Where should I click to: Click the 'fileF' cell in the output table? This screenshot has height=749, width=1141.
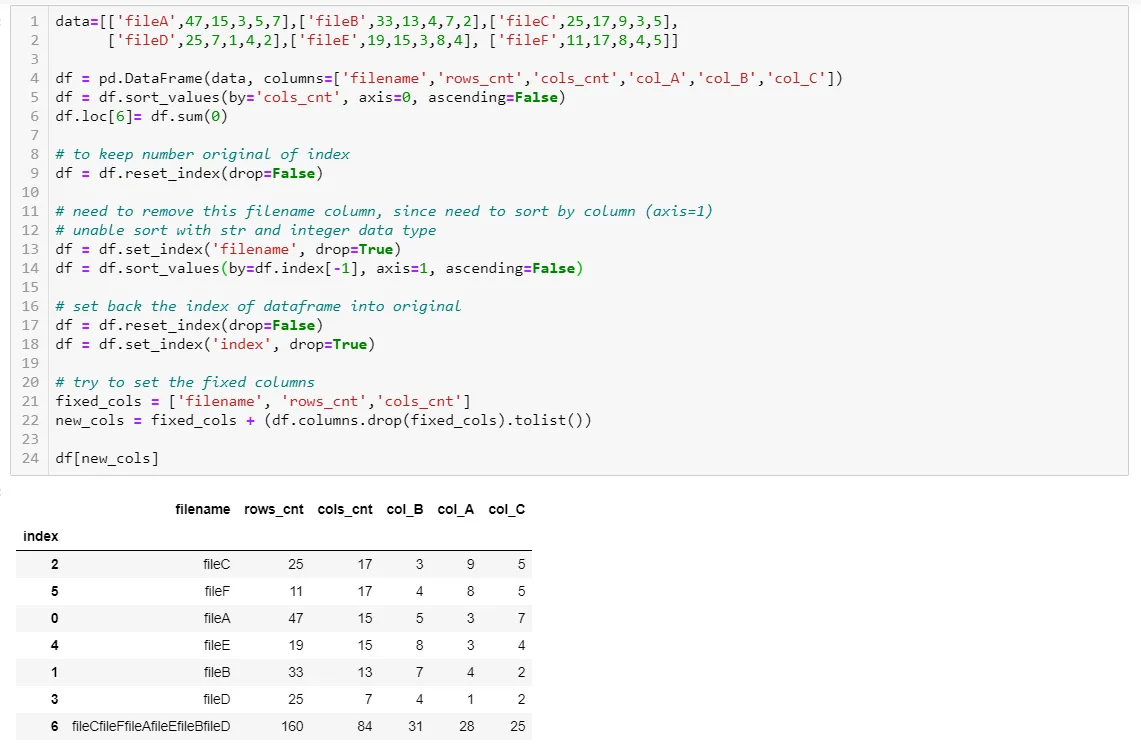[217, 591]
